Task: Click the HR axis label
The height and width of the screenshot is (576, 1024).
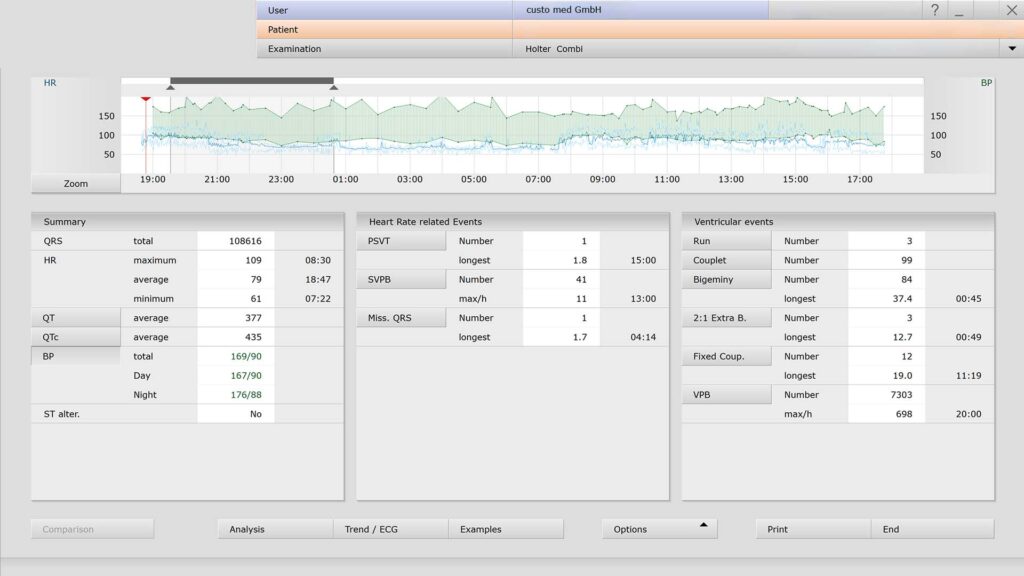Action: point(50,83)
